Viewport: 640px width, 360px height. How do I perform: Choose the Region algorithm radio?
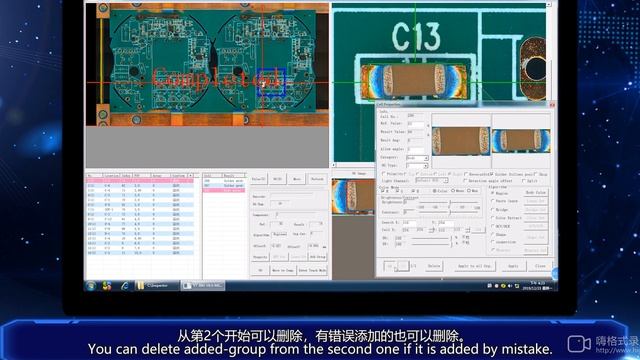point(493,193)
